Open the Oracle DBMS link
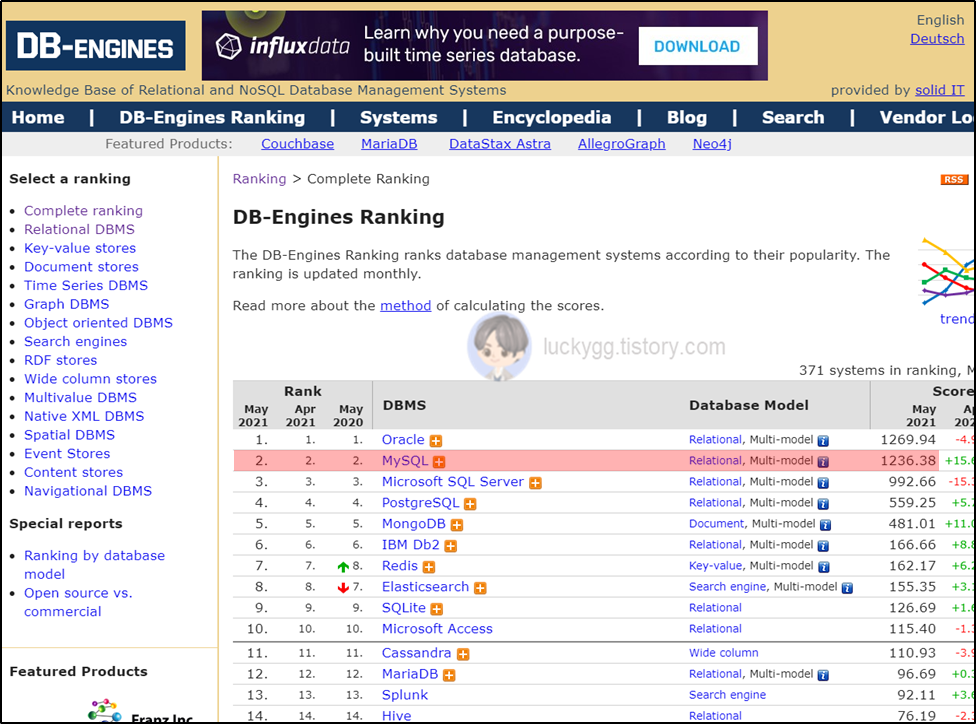Image resolution: width=976 pixels, height=724 pixels. point(403,440)
